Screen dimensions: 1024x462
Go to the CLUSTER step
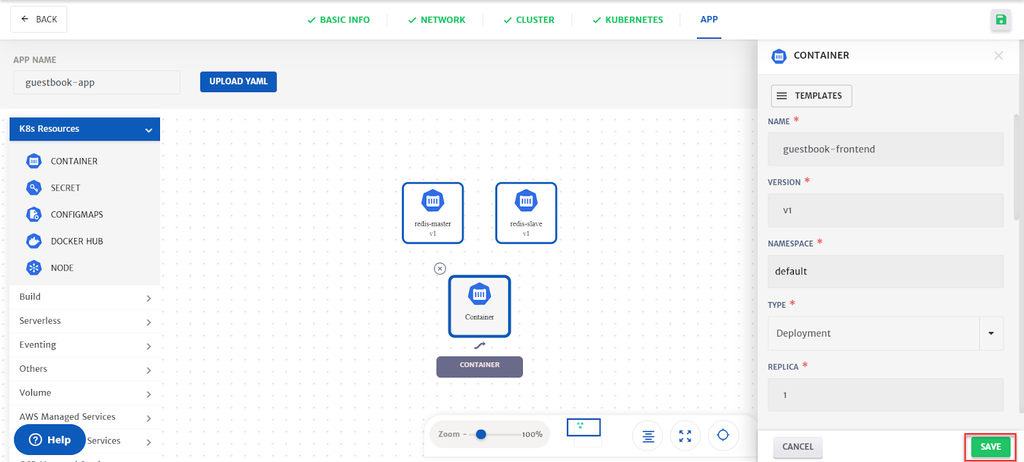[x=529, y=20]
